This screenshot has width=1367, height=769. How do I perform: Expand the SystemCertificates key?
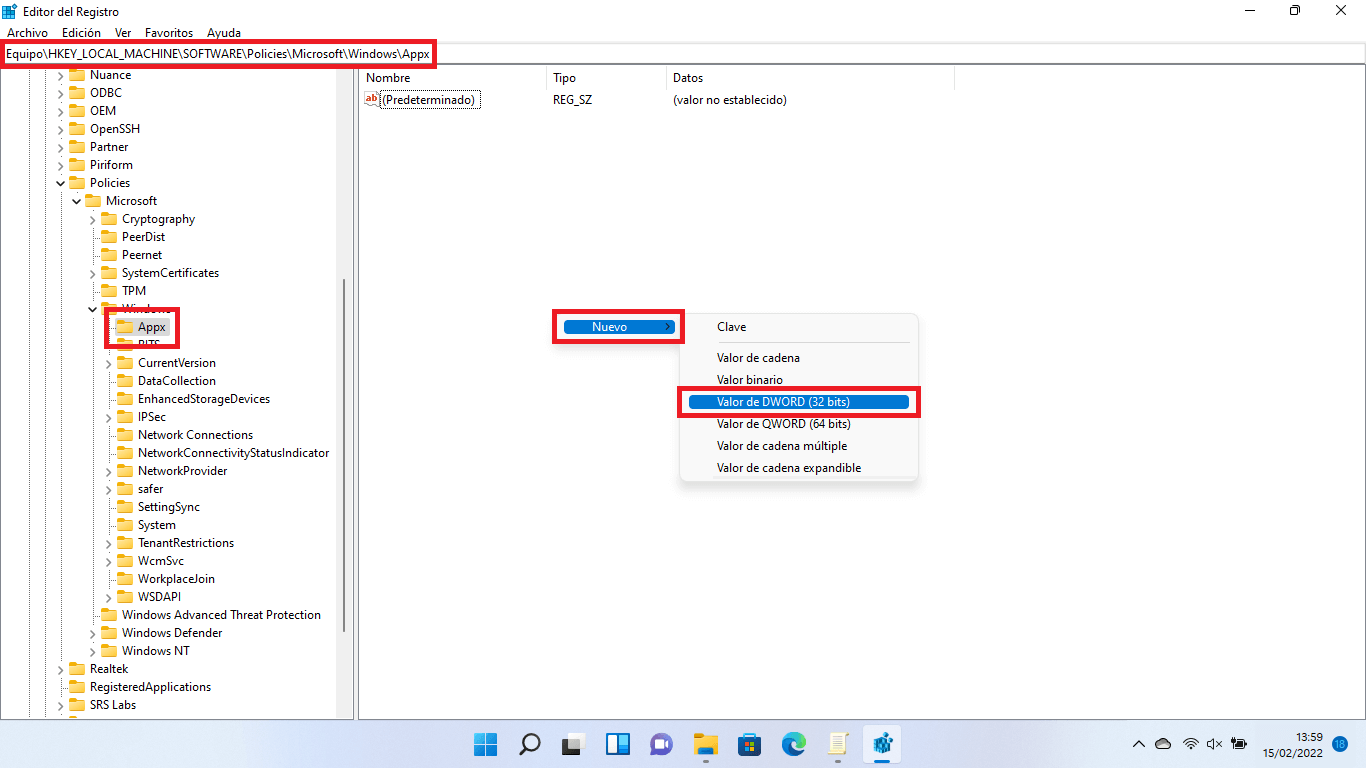[92, 273]
